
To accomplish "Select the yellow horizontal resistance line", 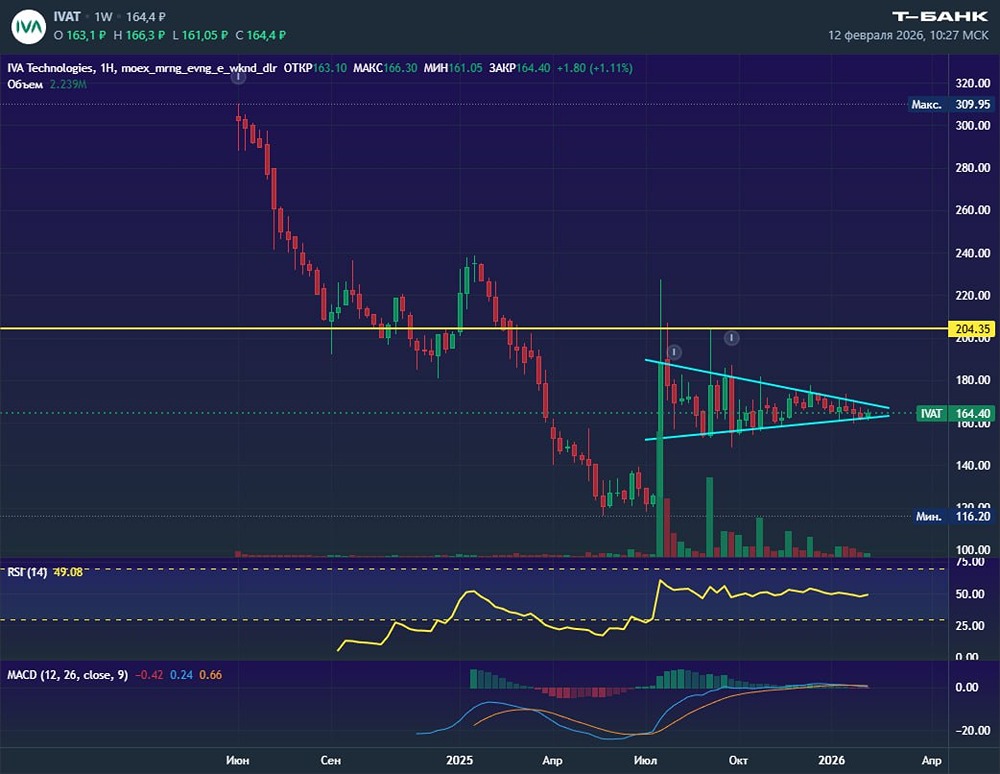I will pos(475,328).
